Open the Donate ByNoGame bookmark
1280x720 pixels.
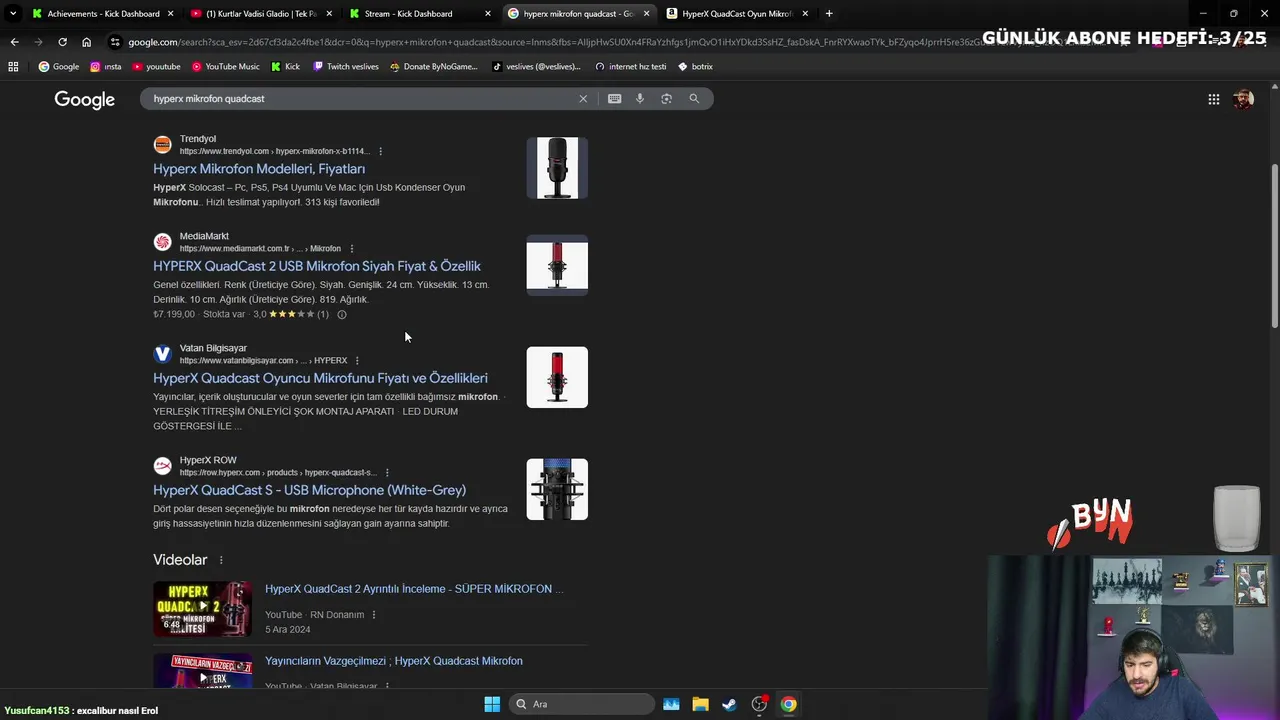pyautogui.click(x=434, y=66)
